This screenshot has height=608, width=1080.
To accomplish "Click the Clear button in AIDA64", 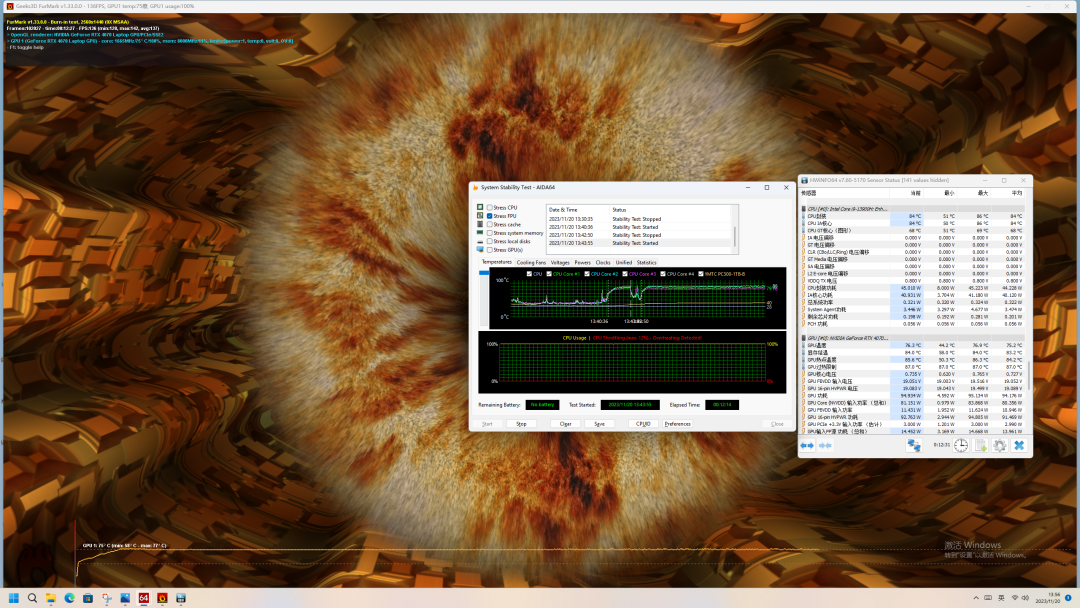I will tap(565, 424).
